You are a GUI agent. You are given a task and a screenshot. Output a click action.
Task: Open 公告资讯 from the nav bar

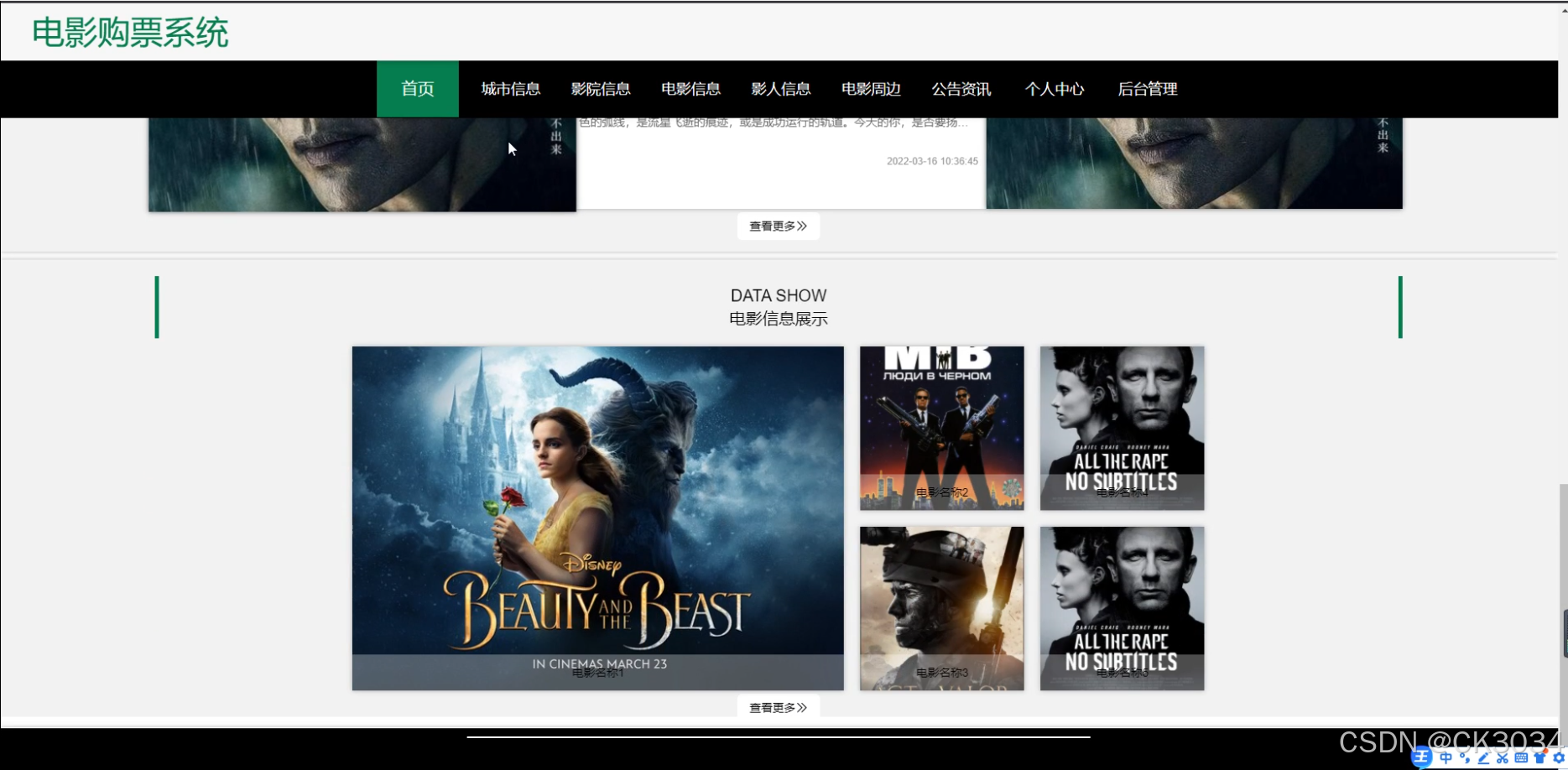(961, 89)
